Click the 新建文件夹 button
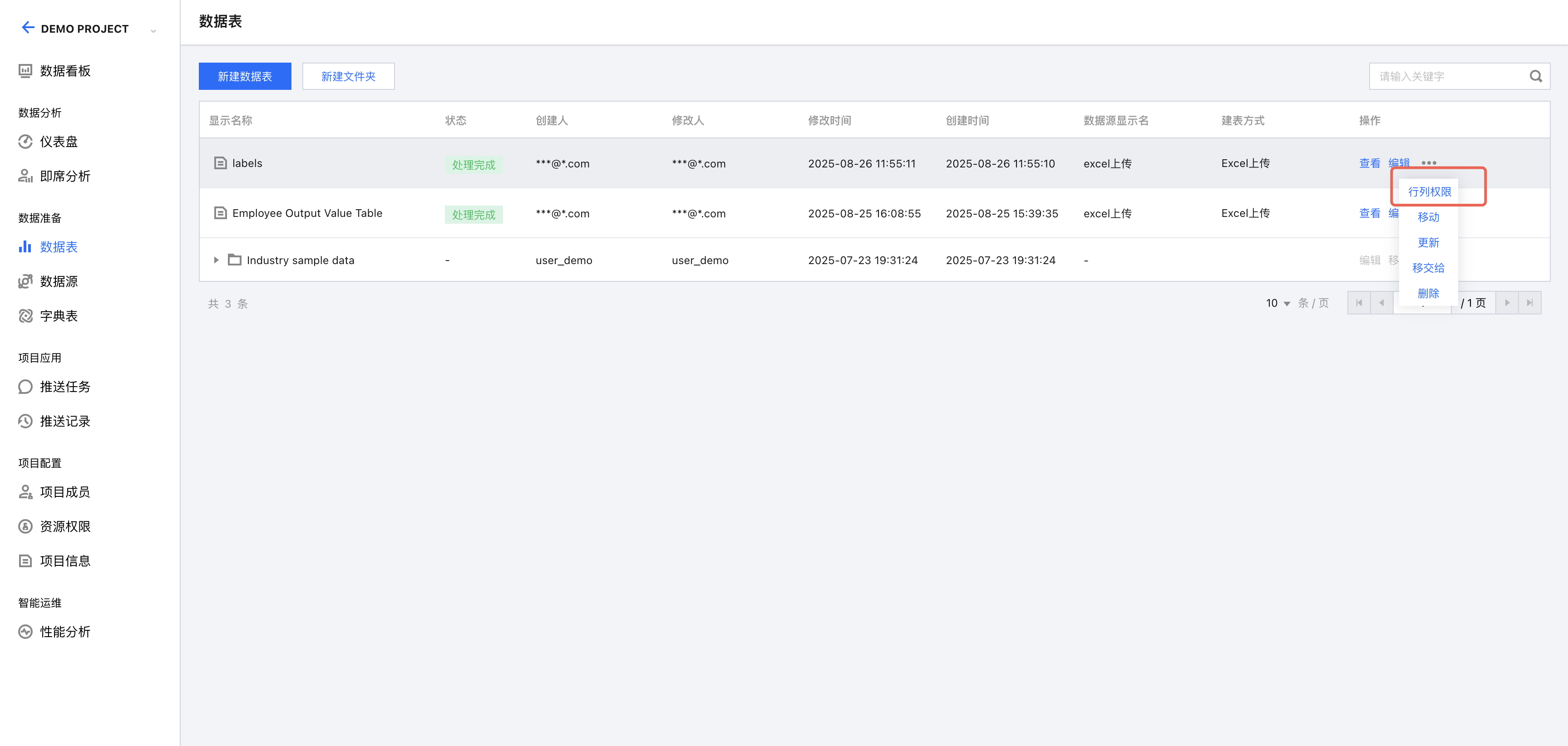This screenshot has width=1568, height=746. point(348,77)
